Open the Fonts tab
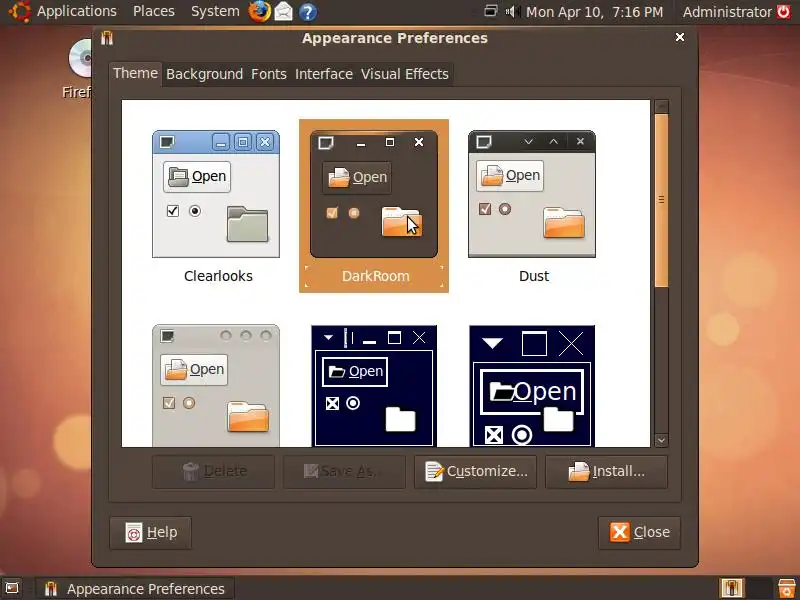The image size is (800, 600). tap(269, 74)
